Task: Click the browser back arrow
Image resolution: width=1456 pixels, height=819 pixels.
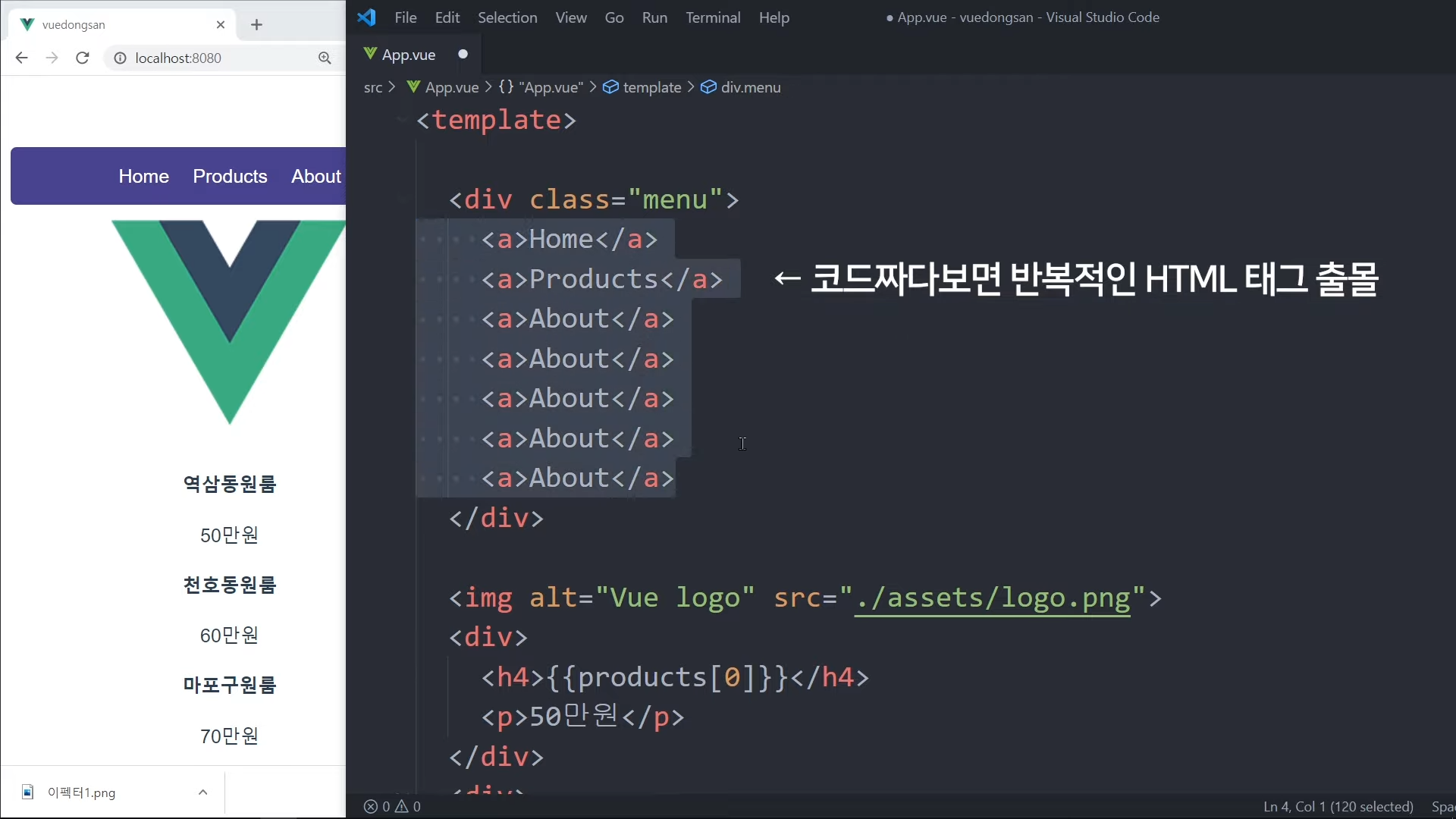Action: click(x=21, y=58)
